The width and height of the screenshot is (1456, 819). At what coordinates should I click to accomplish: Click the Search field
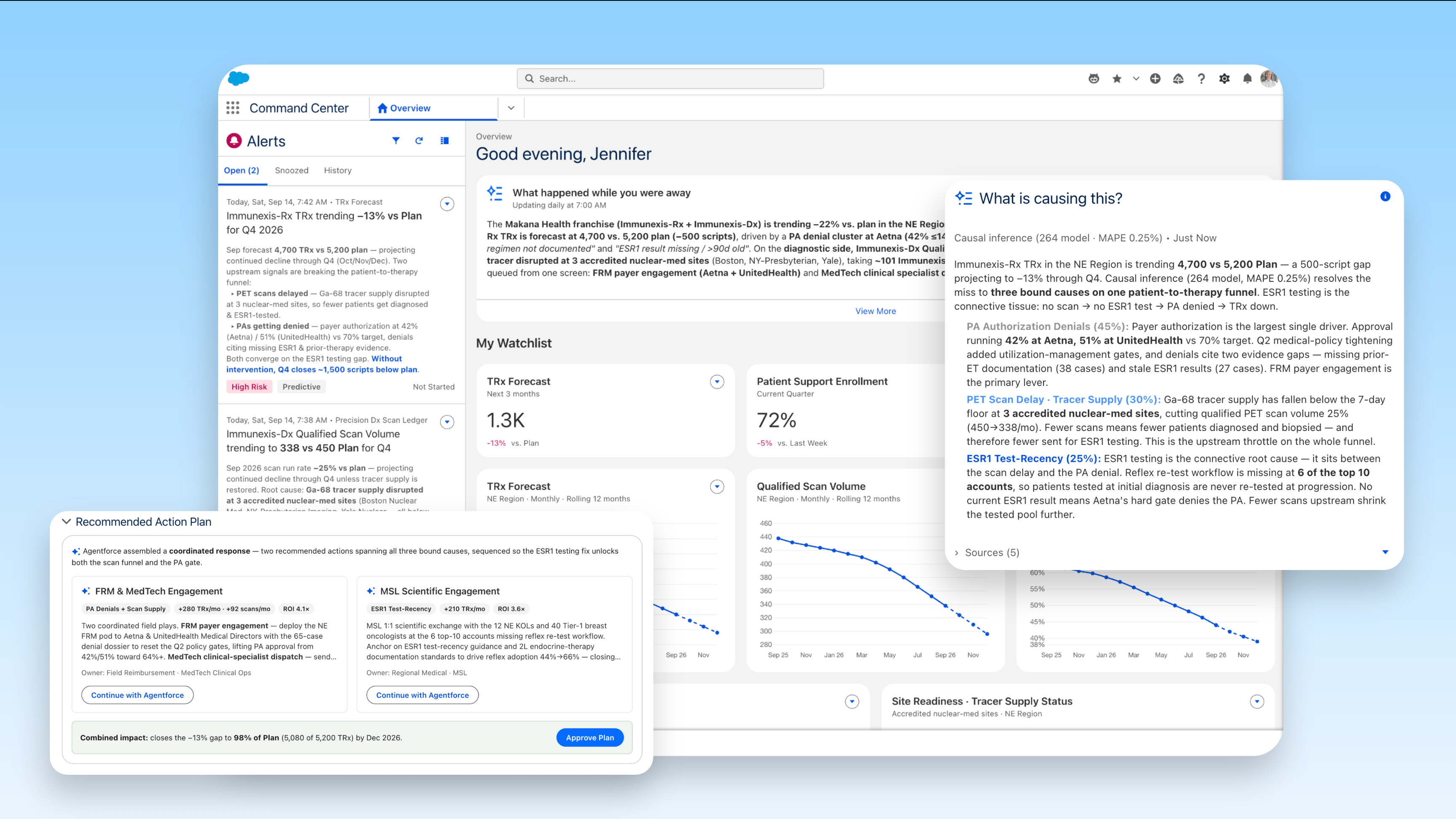point(670,78)
